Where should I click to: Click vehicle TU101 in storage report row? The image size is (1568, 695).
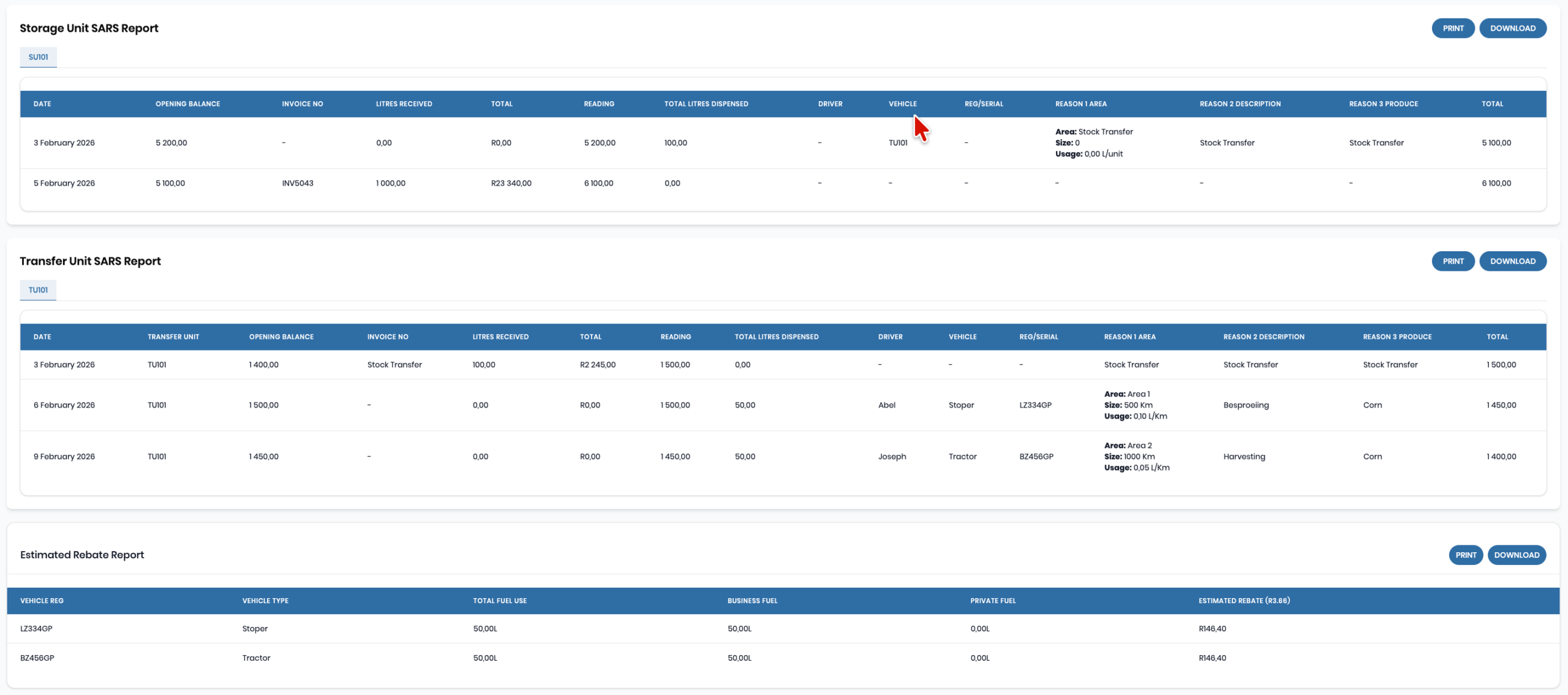point(898,143)
